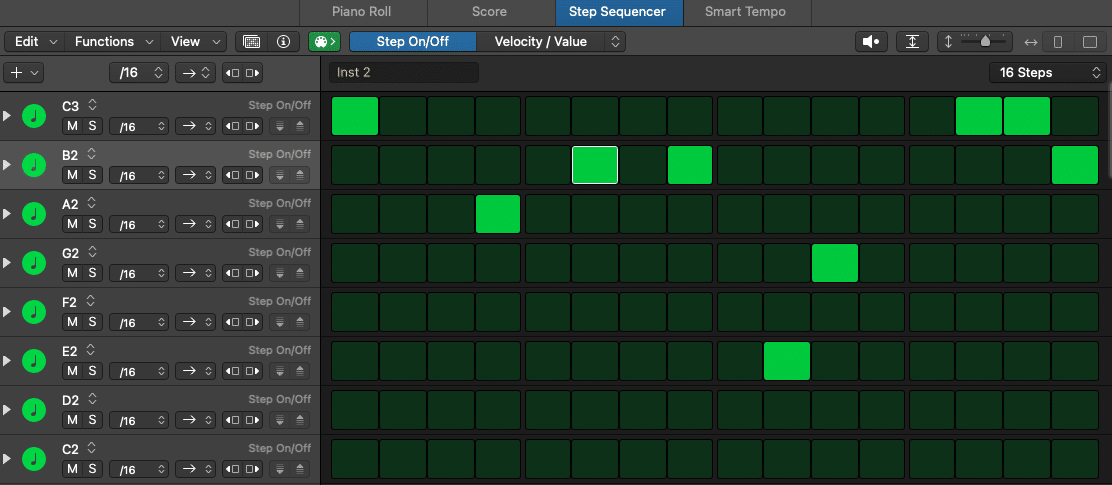The width and height of the screenshot is (1112, 485).
Task: Expand the C3 row disclosure triangle
Action: click(7, 116)
